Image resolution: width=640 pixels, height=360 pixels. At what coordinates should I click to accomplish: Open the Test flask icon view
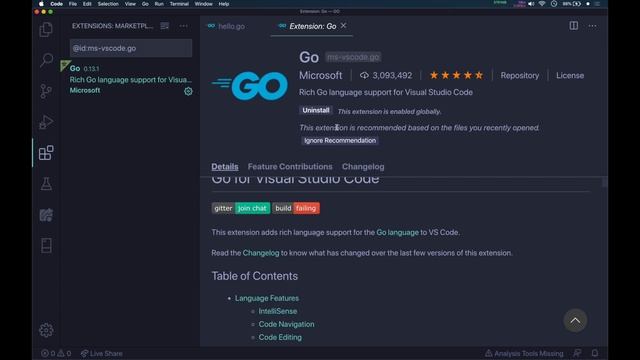coord(46,184)
